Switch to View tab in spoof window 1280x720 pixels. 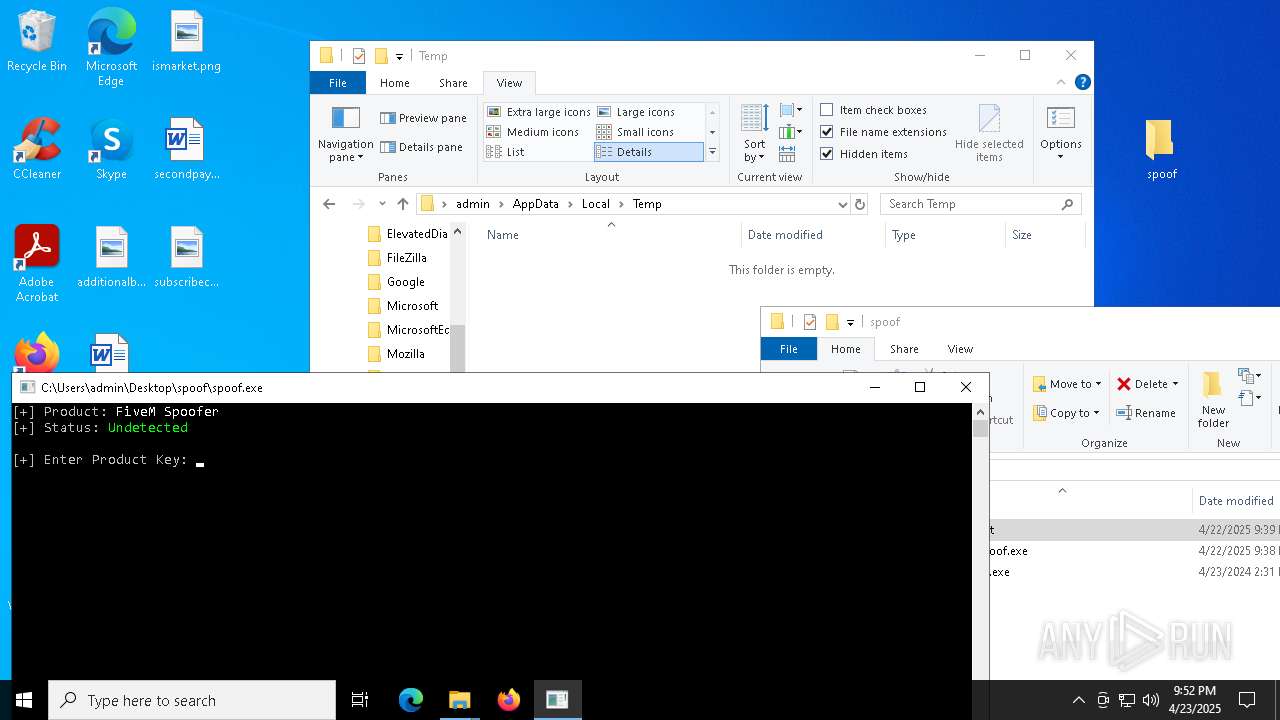(x=960, y=349)
